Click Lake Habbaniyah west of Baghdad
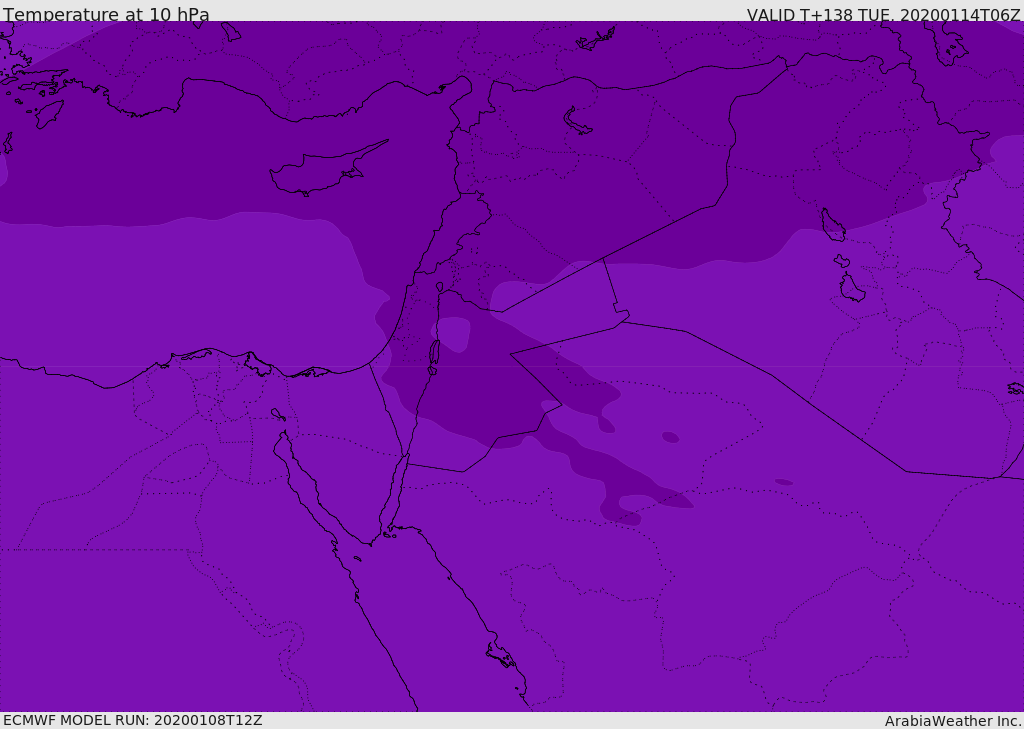Screen dimensions: 1024x729 pyautogui.click(x=841, y=261)
